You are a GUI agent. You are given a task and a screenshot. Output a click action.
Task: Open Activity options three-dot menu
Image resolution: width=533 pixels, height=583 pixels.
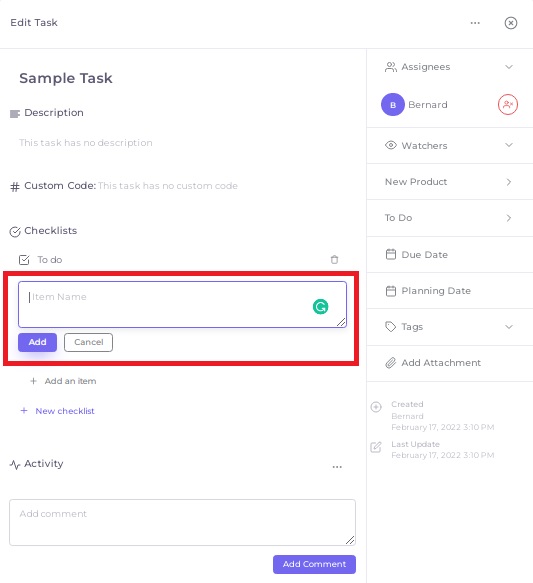[x=337, y=467]
